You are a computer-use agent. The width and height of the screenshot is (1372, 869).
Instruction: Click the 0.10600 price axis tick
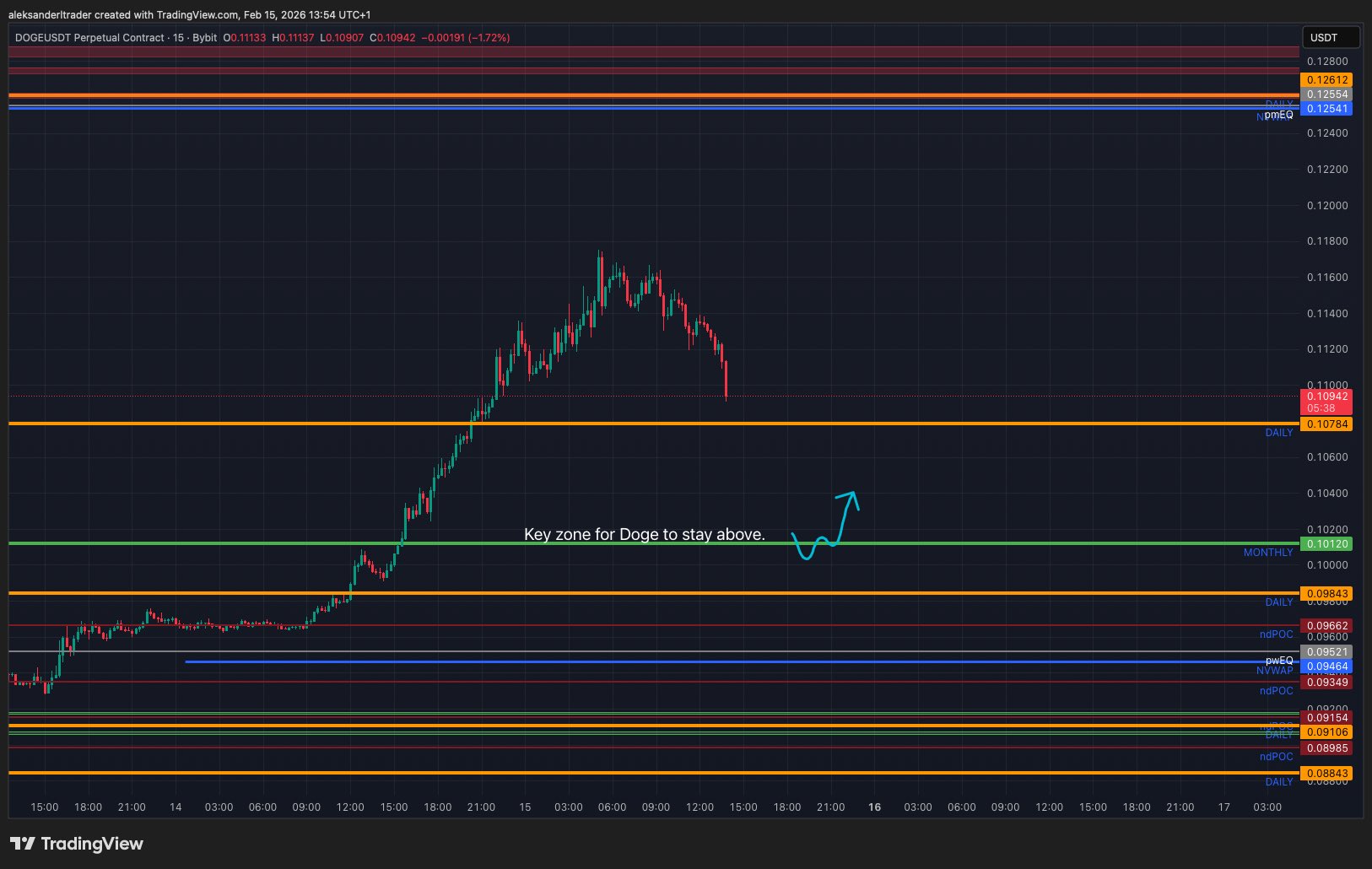click(x=1327, y=457)
